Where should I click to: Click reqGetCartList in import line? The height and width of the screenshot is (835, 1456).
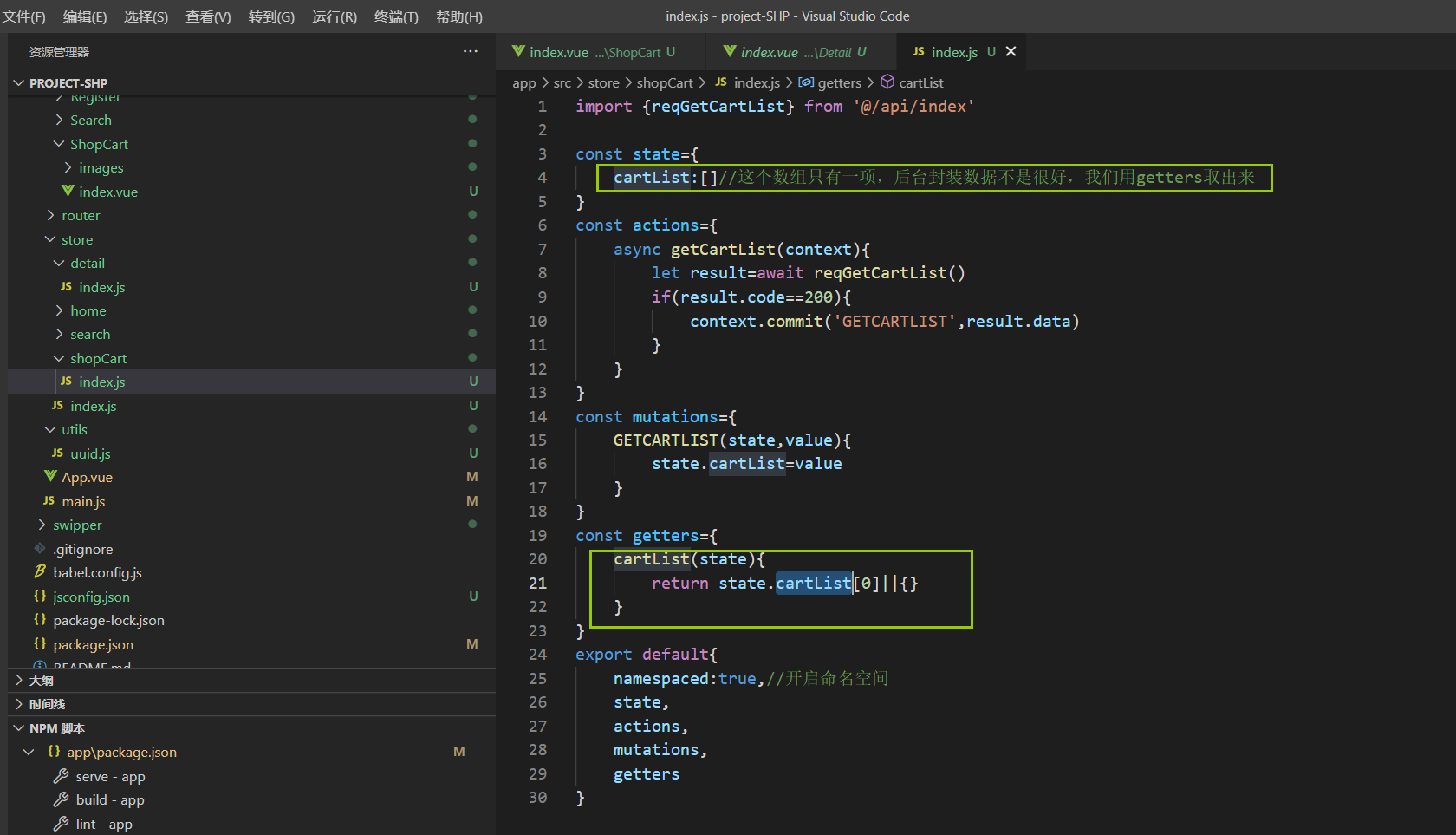pyautogui.click(x=718, y=107)
